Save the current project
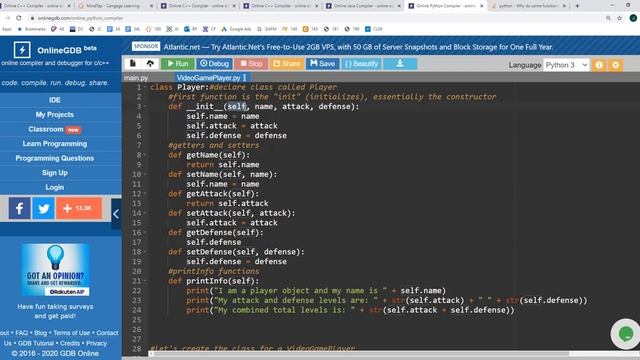Image resolution: width=640 pixels, height=360 pixels. pos(322,64)
